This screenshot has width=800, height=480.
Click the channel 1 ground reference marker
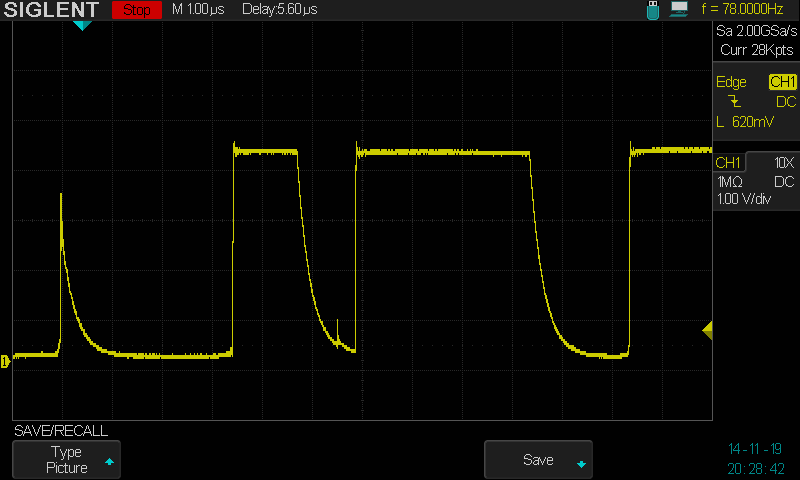[x=5, y=360]
